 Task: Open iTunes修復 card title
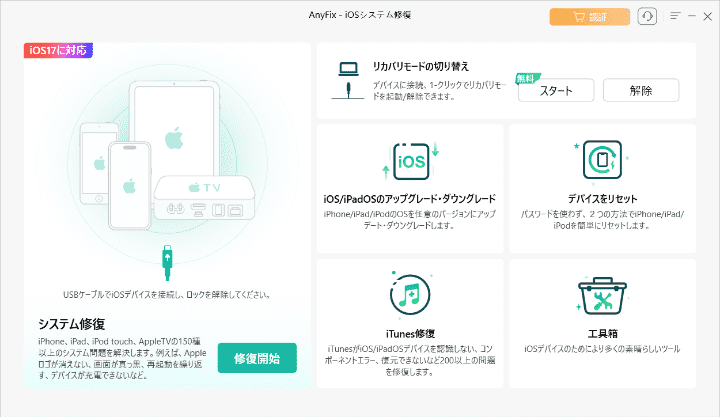pyautogui.click(x=410, y=333)
